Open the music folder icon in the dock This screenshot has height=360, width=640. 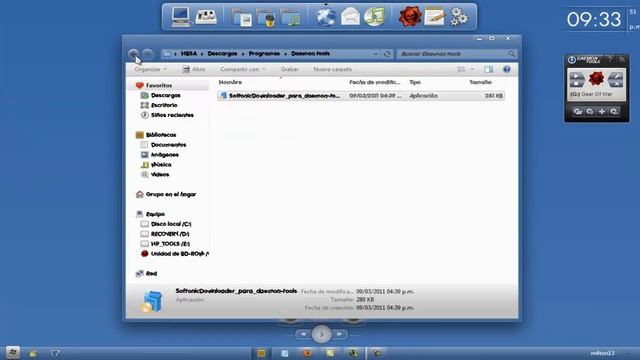[x=291, y=18]
